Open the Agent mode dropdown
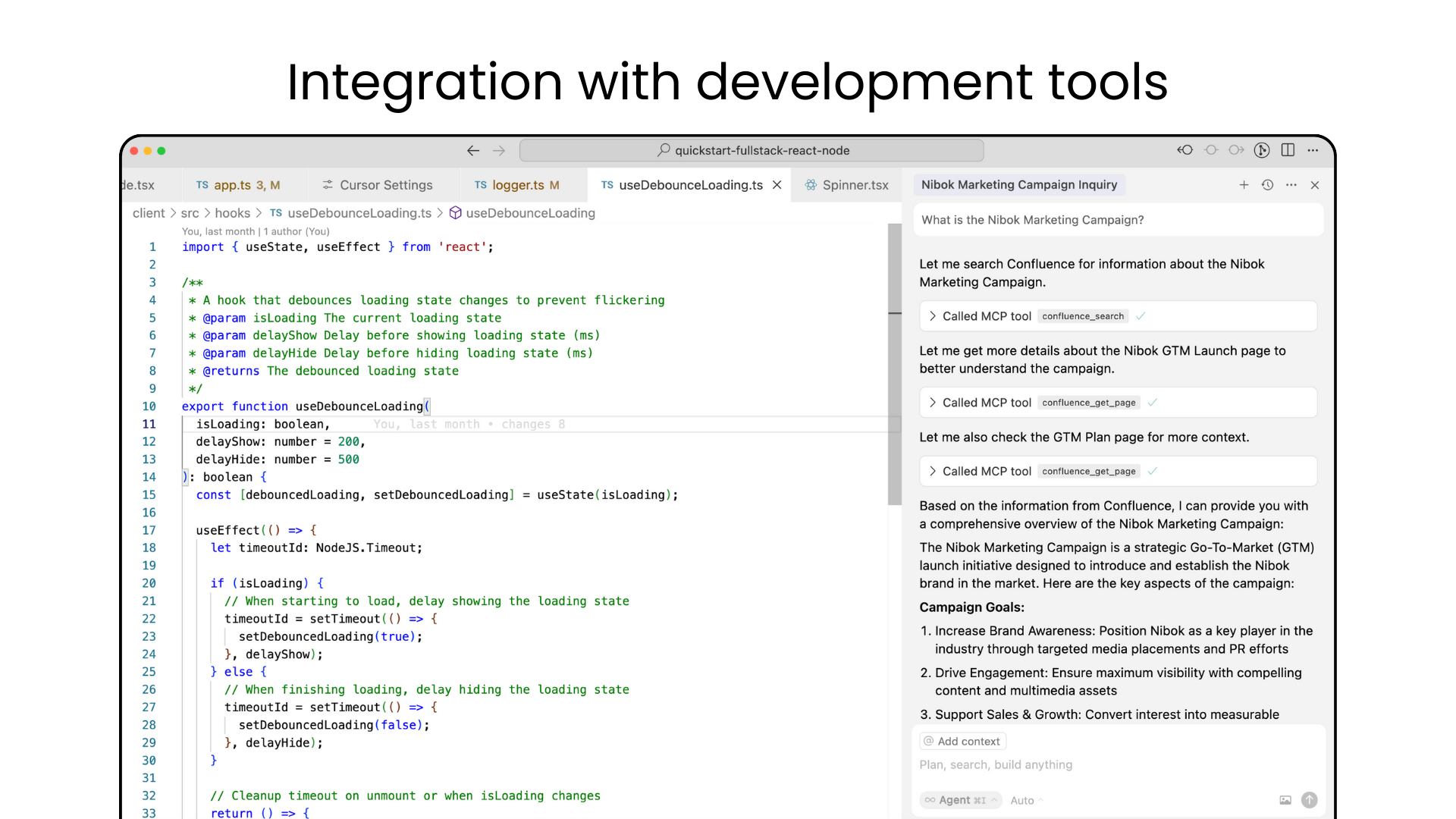1456x819 pixels. 961,800
